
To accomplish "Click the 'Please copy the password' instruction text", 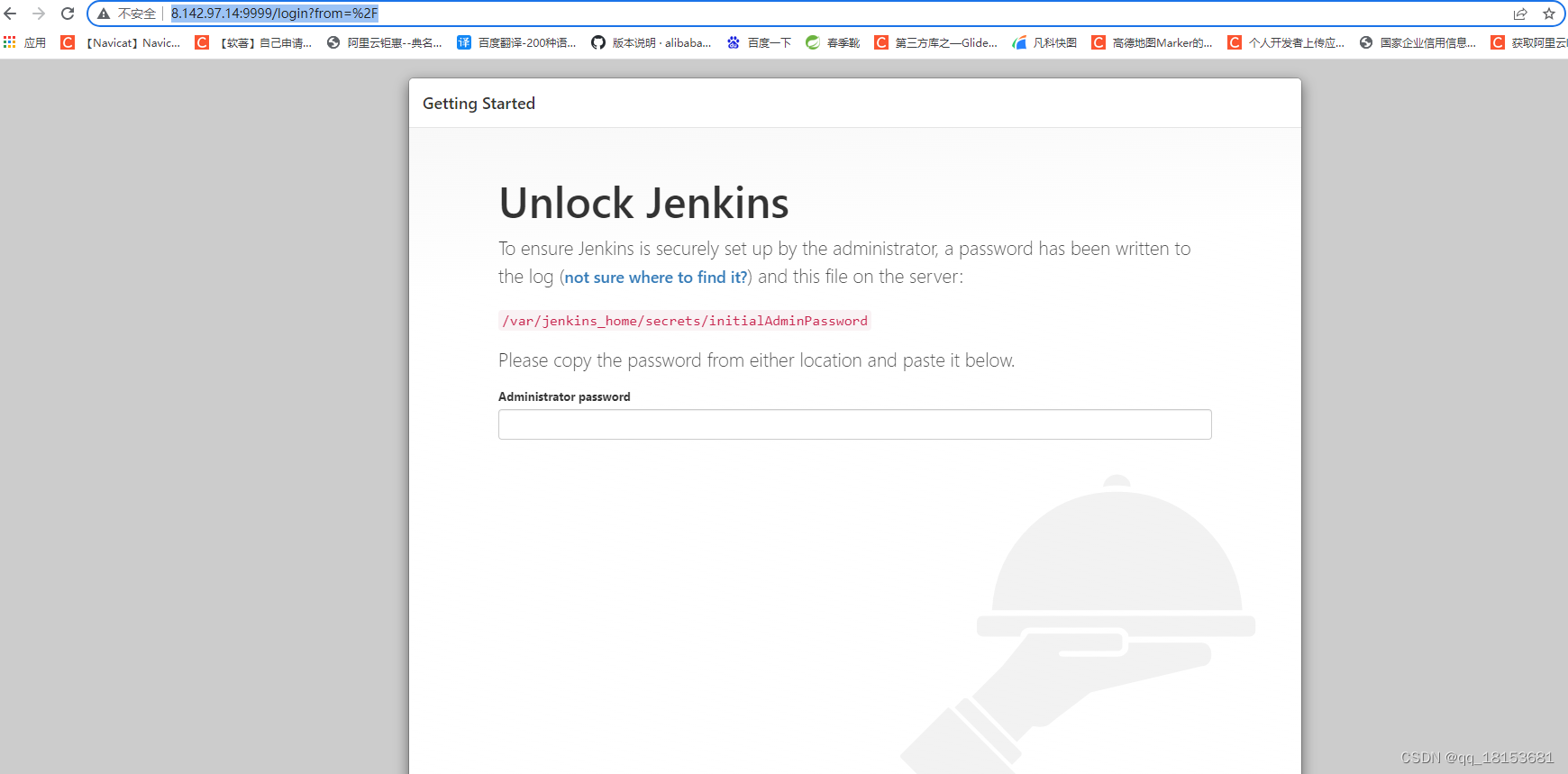I will click(x=756, y=360).
